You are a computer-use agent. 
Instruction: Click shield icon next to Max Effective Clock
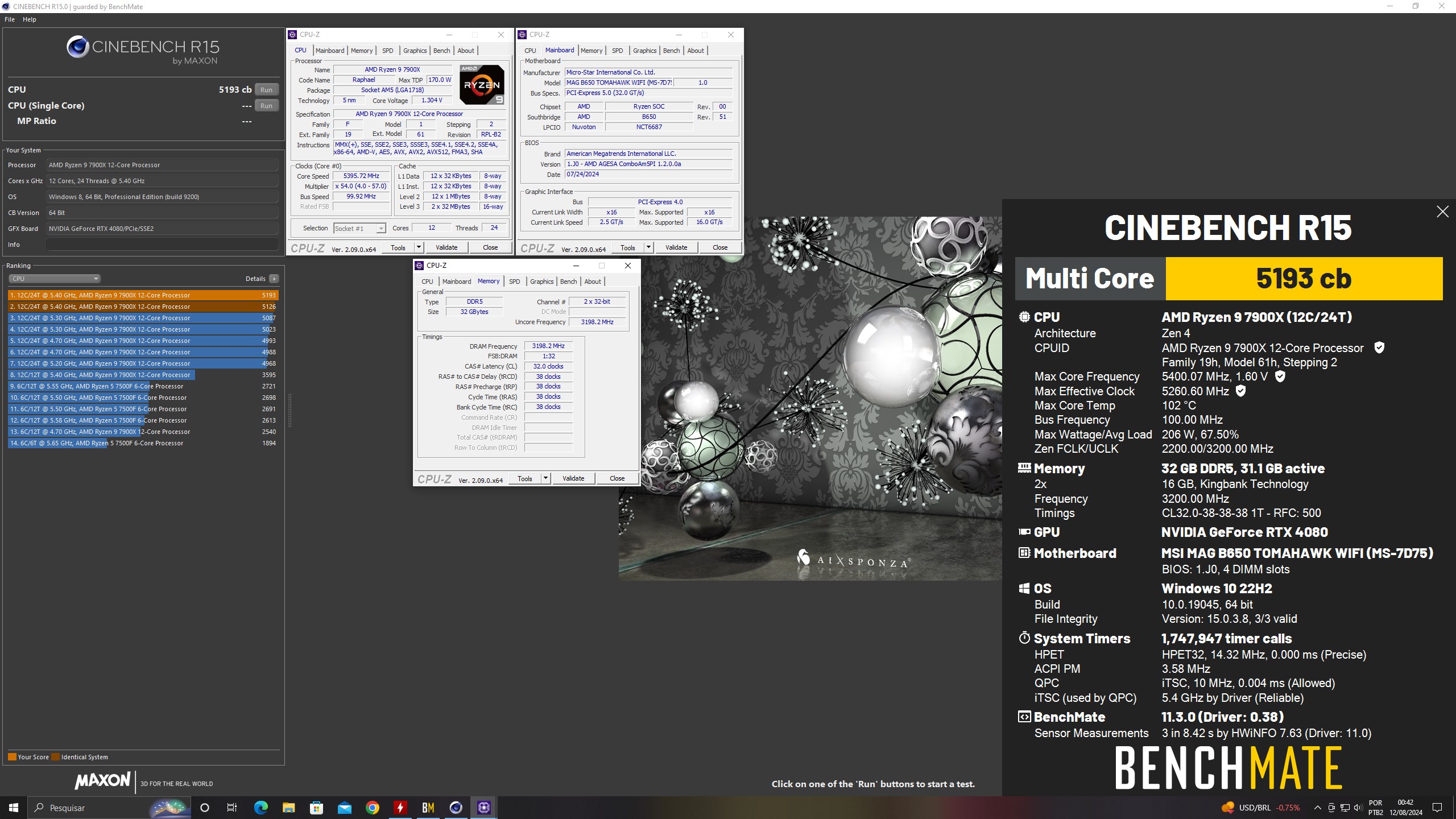[x=1241, y=391]
